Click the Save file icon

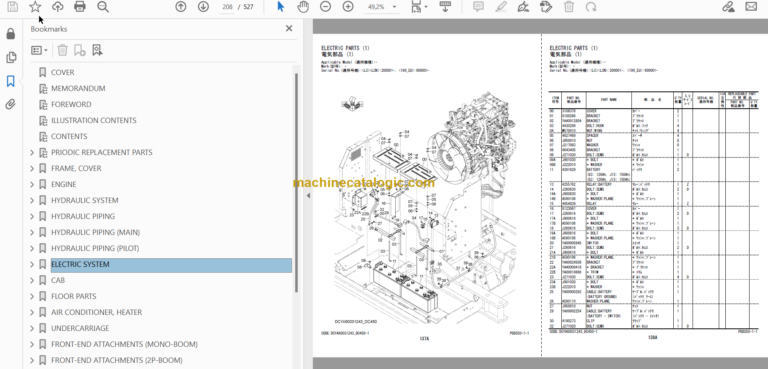click(12, 7)
